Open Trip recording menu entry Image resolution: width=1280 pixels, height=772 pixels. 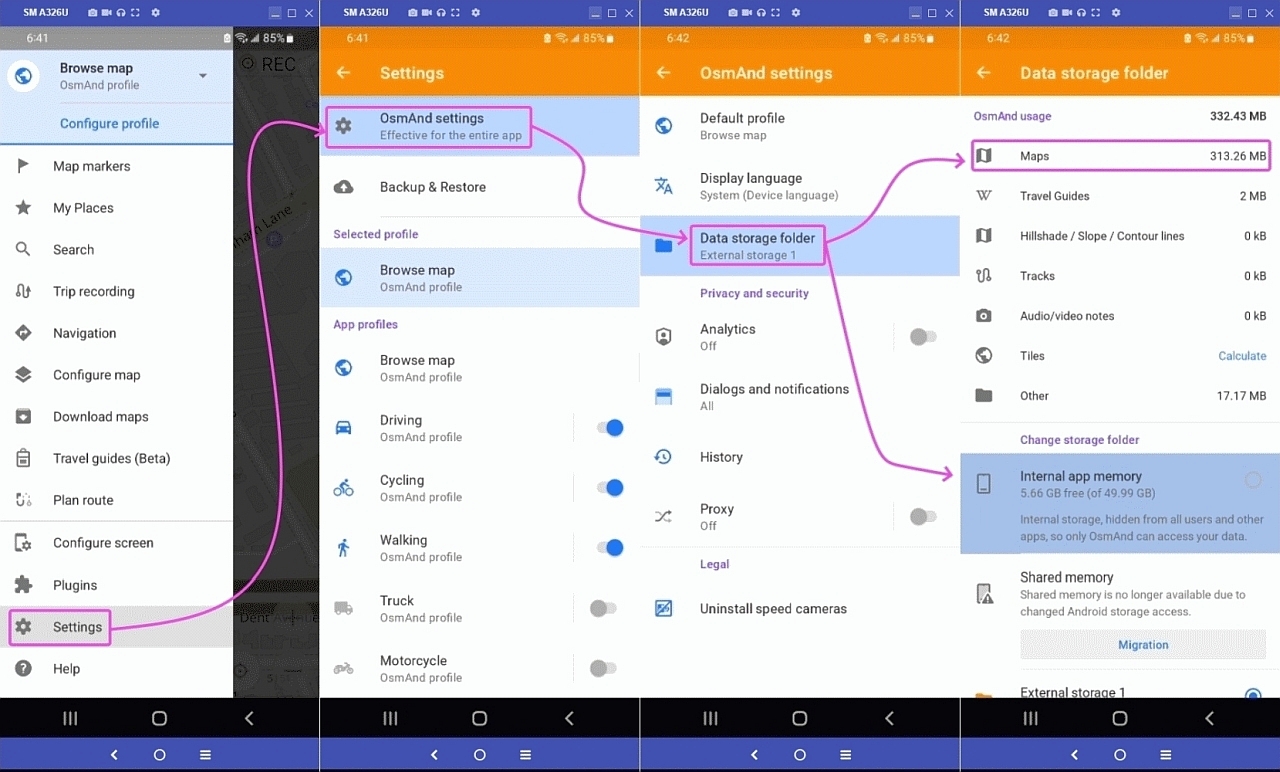tap(116, 292)
